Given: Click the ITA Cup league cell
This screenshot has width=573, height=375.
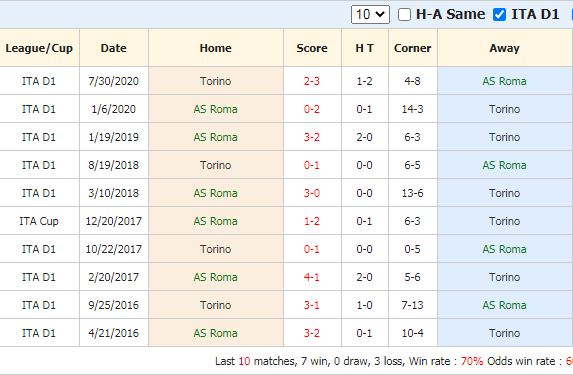Looking at the screenshot, I should (39, 221).
